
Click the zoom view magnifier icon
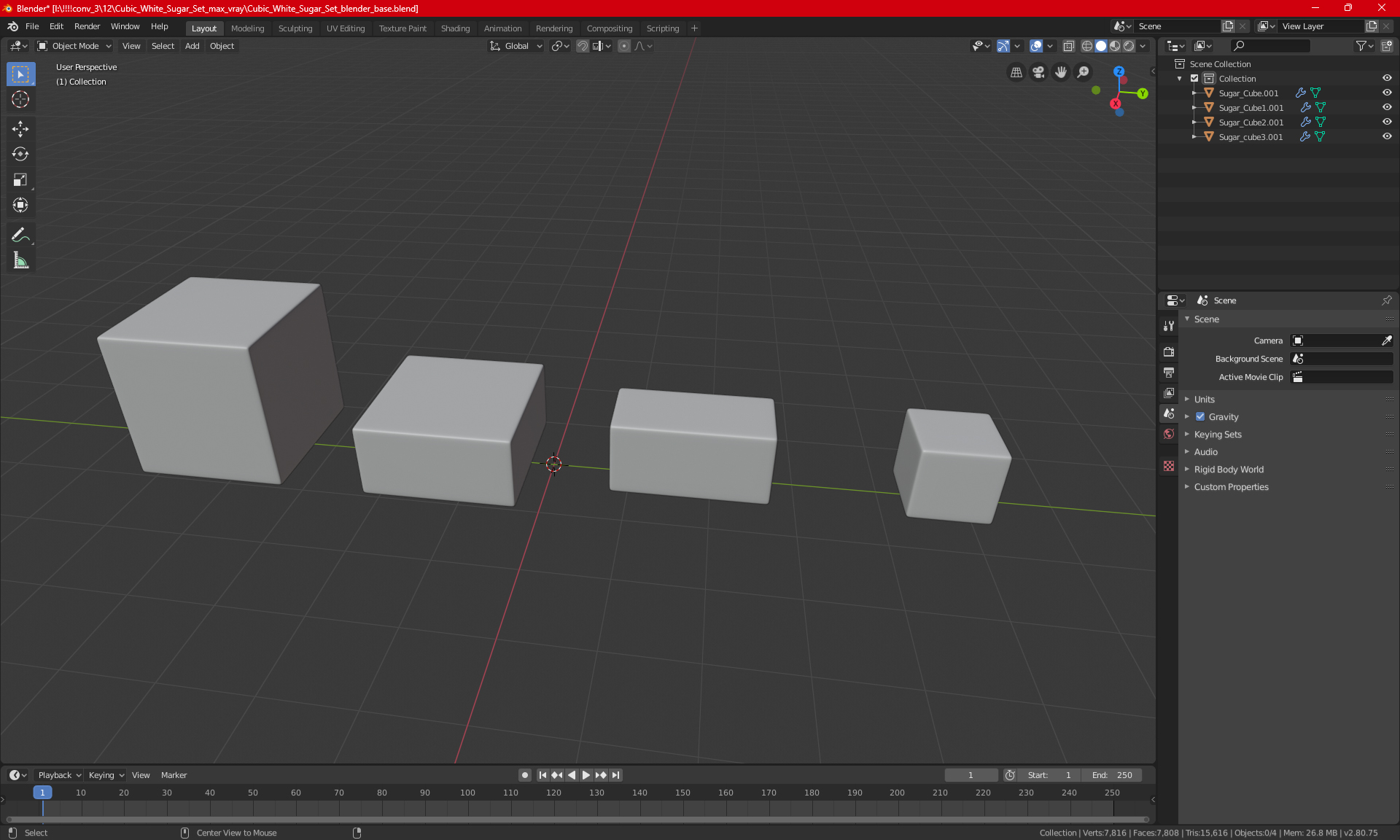[1084, 72]
